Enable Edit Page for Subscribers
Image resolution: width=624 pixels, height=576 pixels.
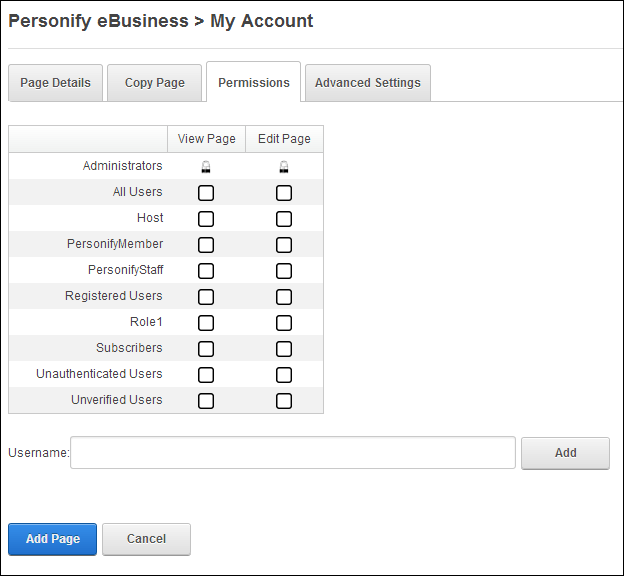pyautogui.click(x=284, y=349)
